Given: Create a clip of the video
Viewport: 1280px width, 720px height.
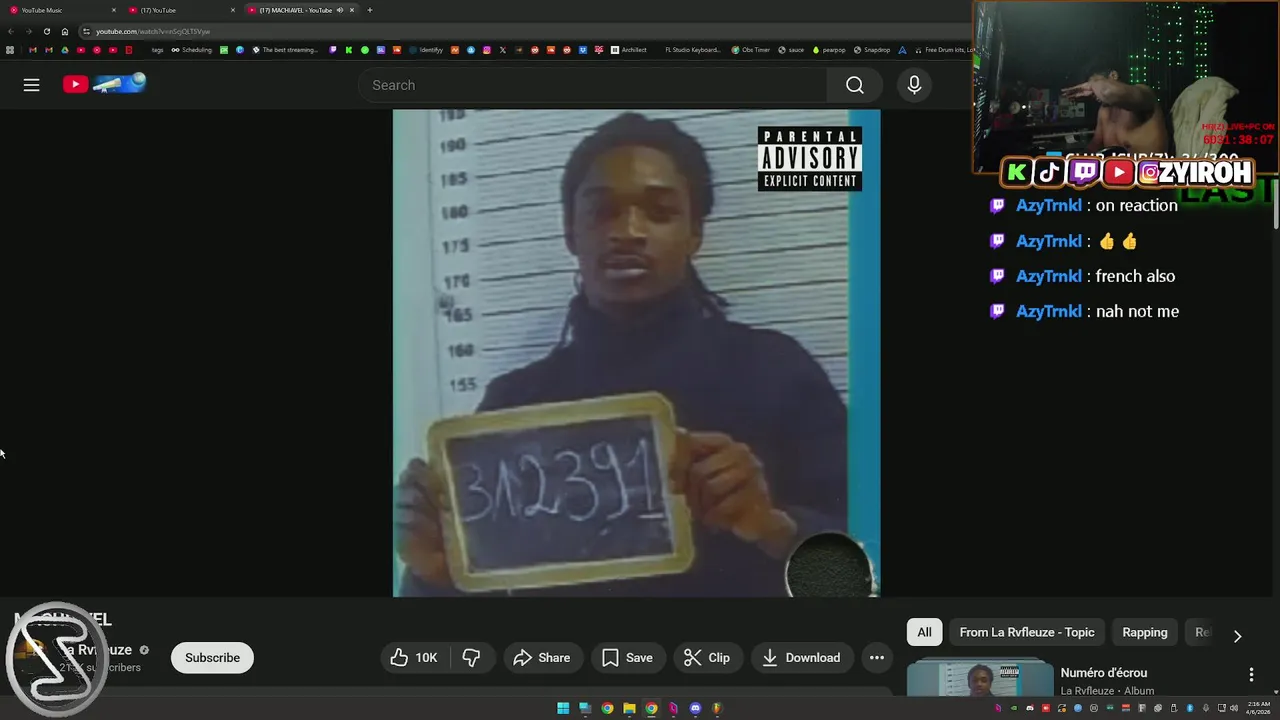Looking at the screenshot, I should [706, 657].
